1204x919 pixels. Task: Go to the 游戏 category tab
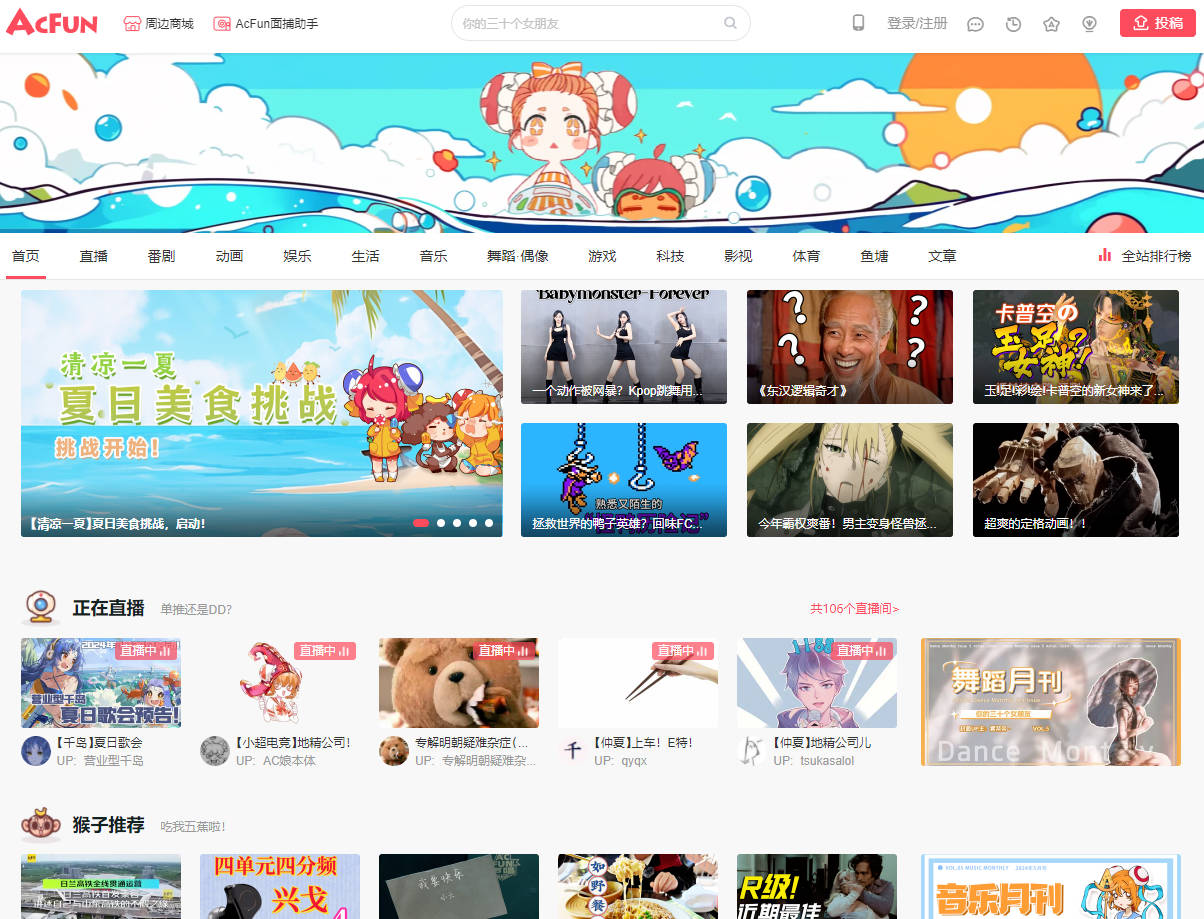coord(602,256)
